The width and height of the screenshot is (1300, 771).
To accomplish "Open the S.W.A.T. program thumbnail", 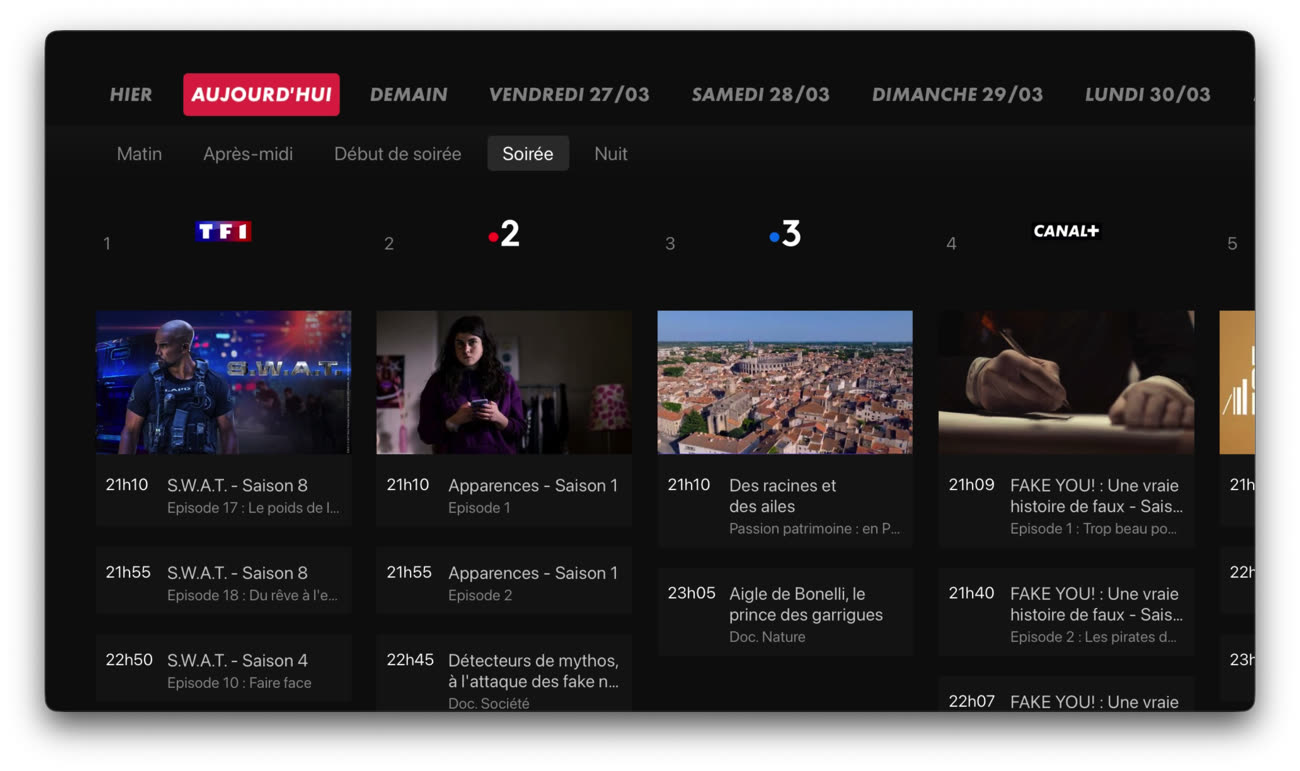I will point(223,382).
